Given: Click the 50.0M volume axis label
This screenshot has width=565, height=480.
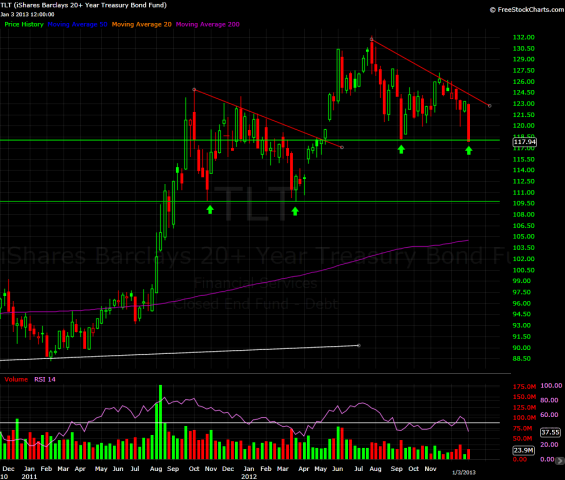Looking at the screenshot, I should (x=522, y=439).
